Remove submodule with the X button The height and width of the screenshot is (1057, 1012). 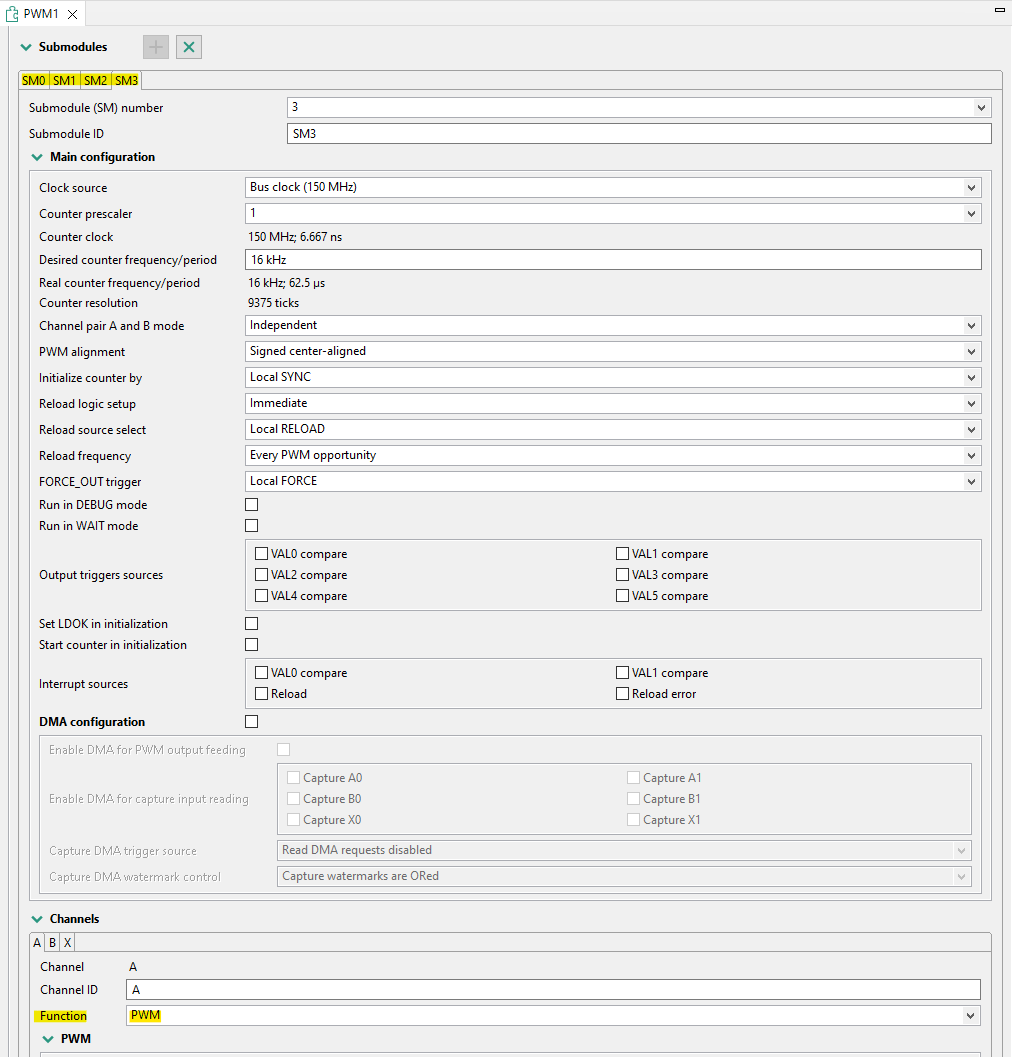tap(189, 47)
